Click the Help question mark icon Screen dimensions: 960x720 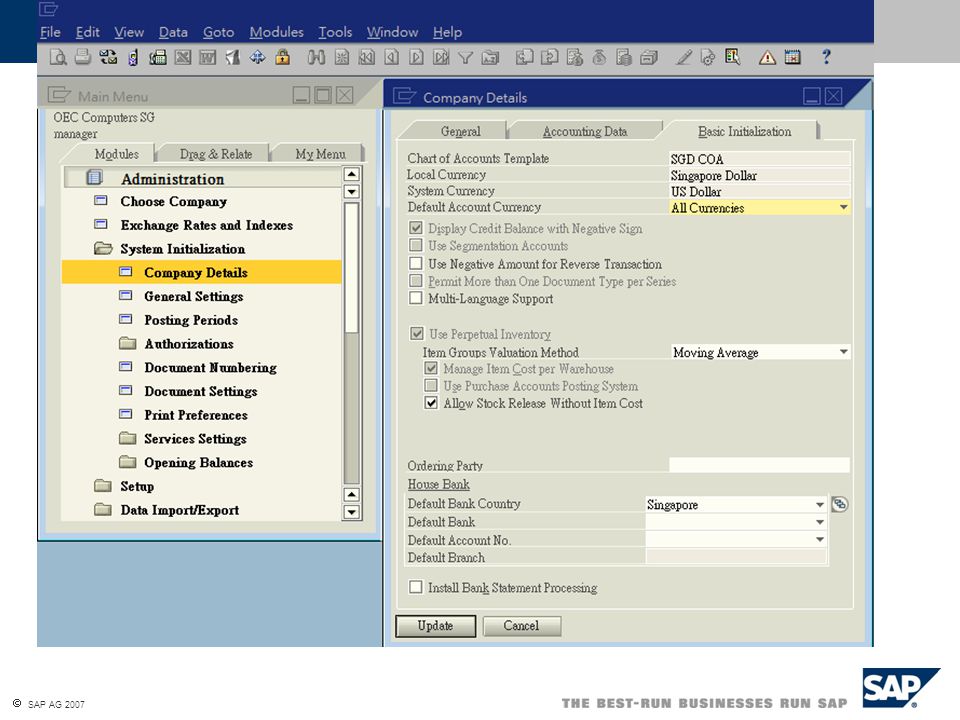coord(826,57)
